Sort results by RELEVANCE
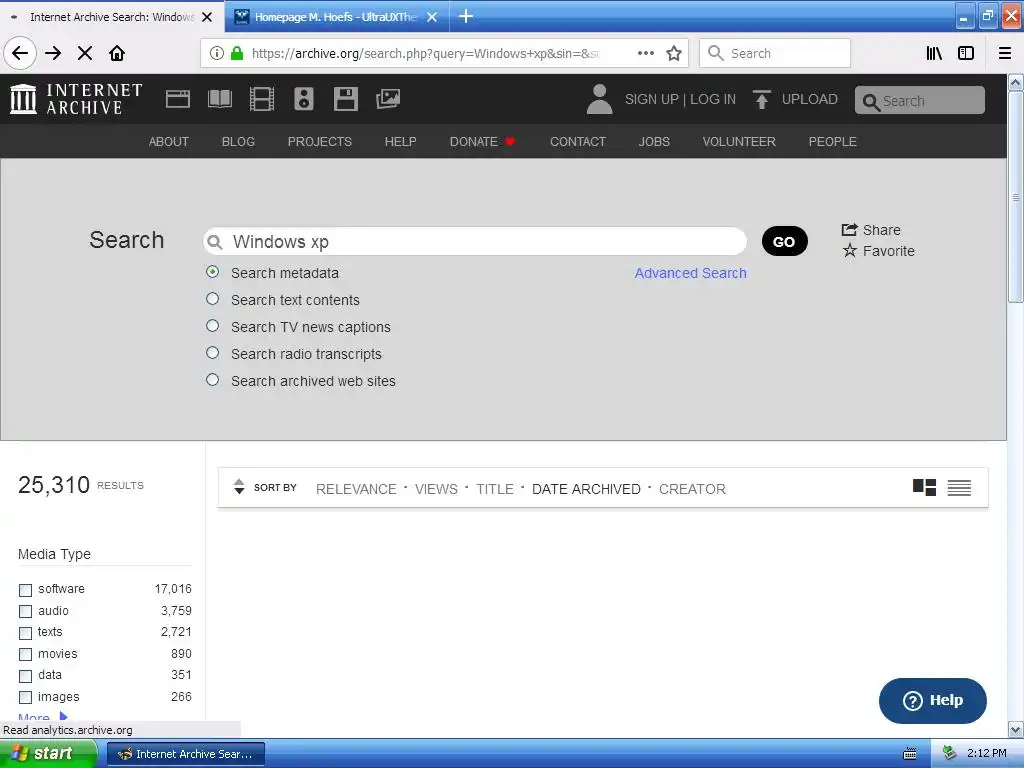Screen dimensions: 1024x768 356,489
